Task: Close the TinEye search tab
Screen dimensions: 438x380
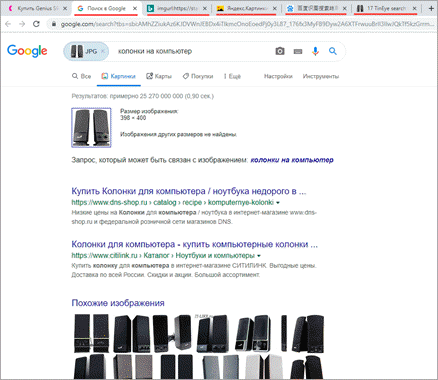Action: coord(414,9)
